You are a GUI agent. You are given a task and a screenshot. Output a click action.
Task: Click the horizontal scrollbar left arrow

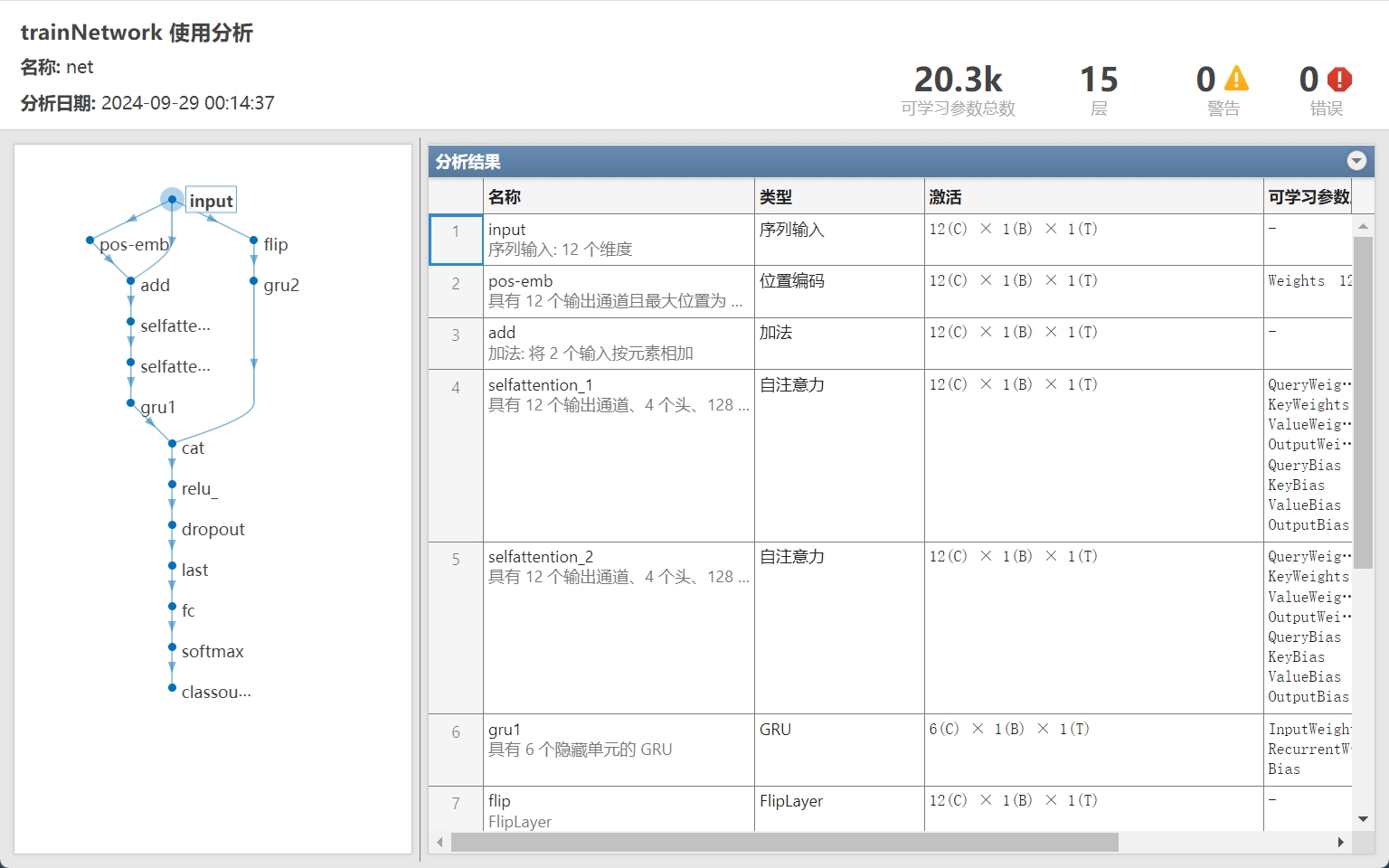pos(440,842)
